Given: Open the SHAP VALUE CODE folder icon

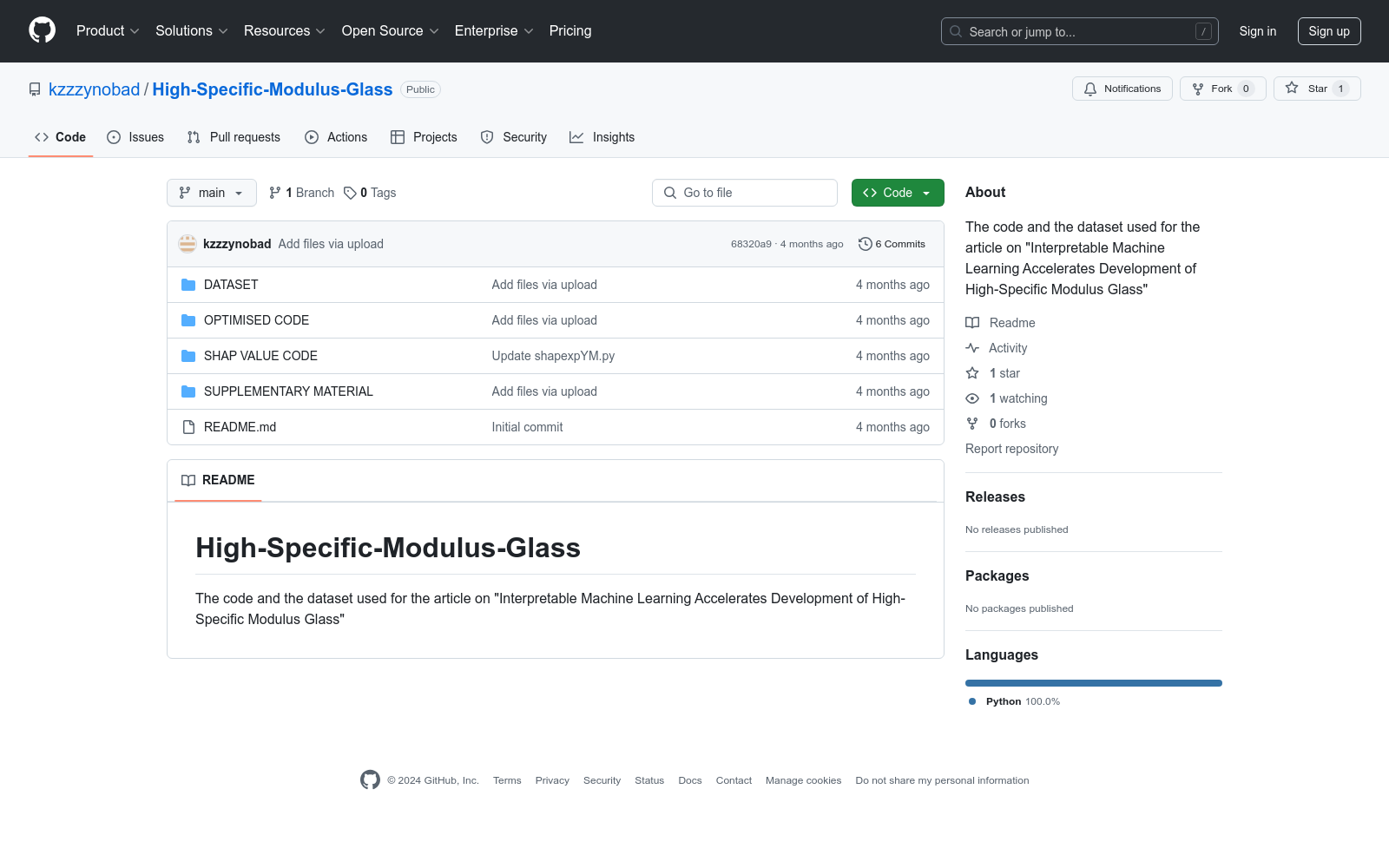Looking at the screenshot, I should click(188, 356).
